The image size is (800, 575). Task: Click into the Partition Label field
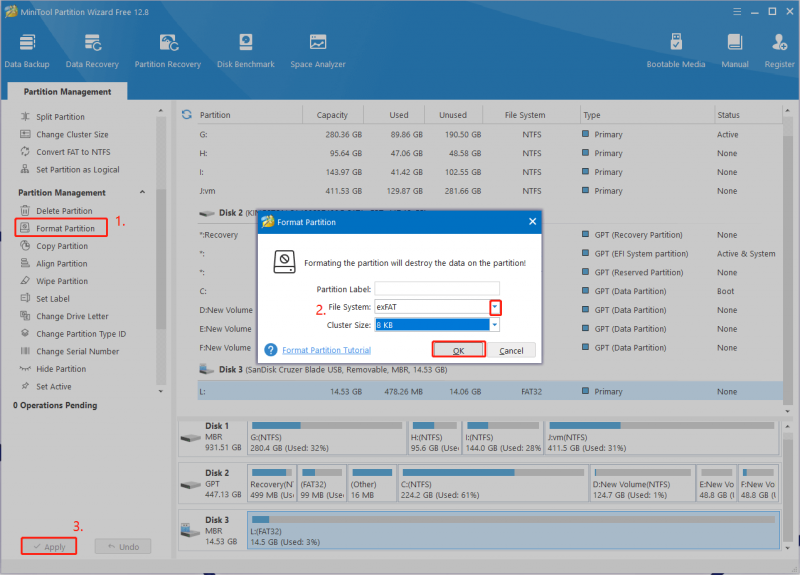point(437,289)
